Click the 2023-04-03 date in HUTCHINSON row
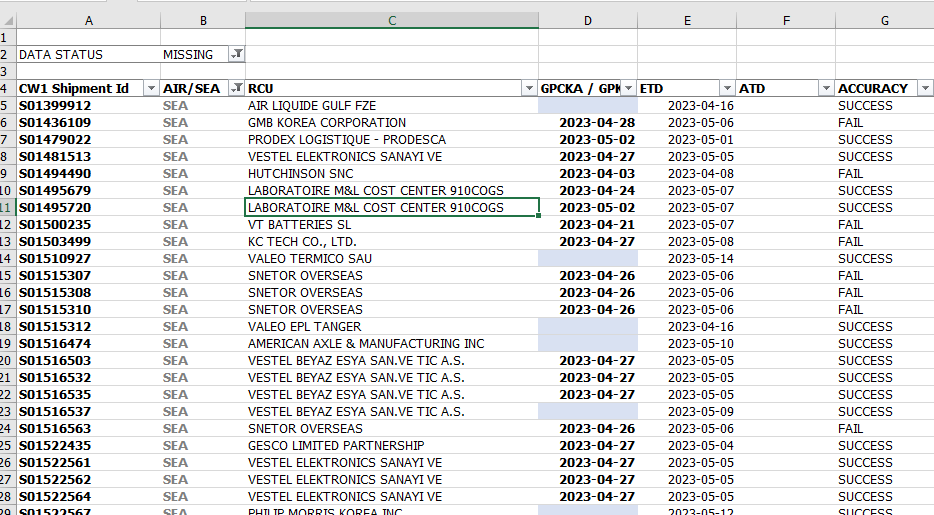 [588, 173]
